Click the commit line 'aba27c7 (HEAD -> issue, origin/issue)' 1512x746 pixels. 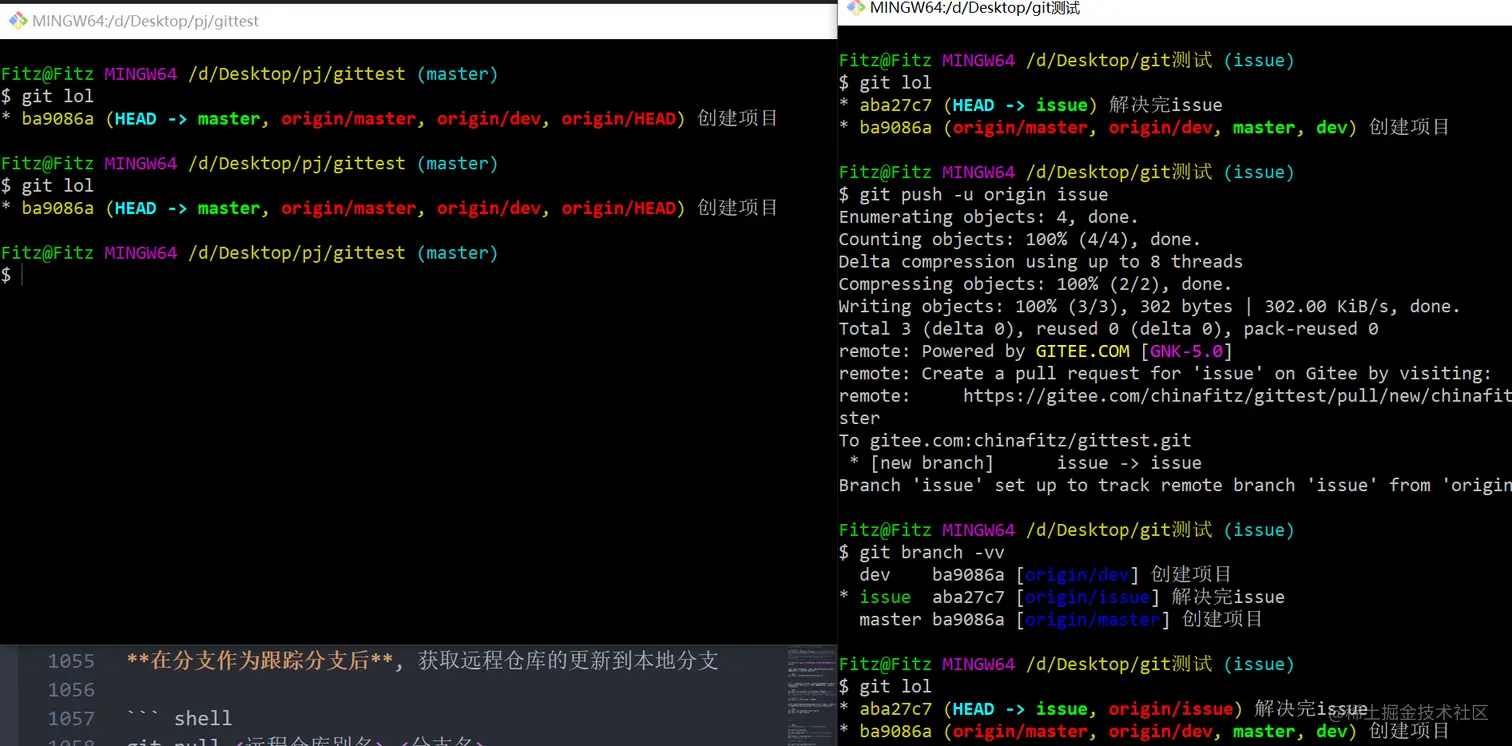(1103, 709)
